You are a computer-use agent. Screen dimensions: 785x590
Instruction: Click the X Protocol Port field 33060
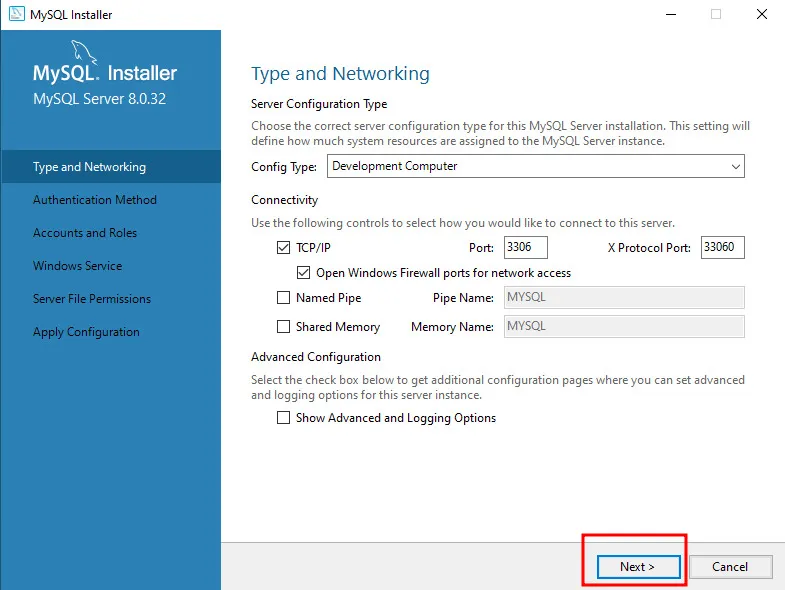722,247
